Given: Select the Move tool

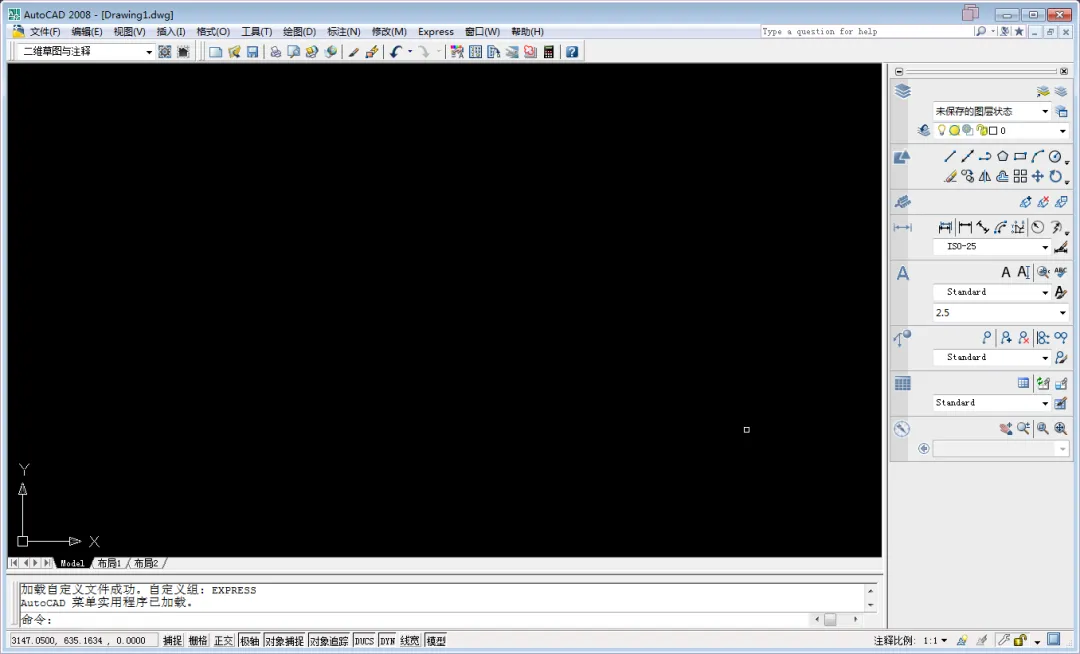Looking at the screenshot, I should tap(1037, 177).
